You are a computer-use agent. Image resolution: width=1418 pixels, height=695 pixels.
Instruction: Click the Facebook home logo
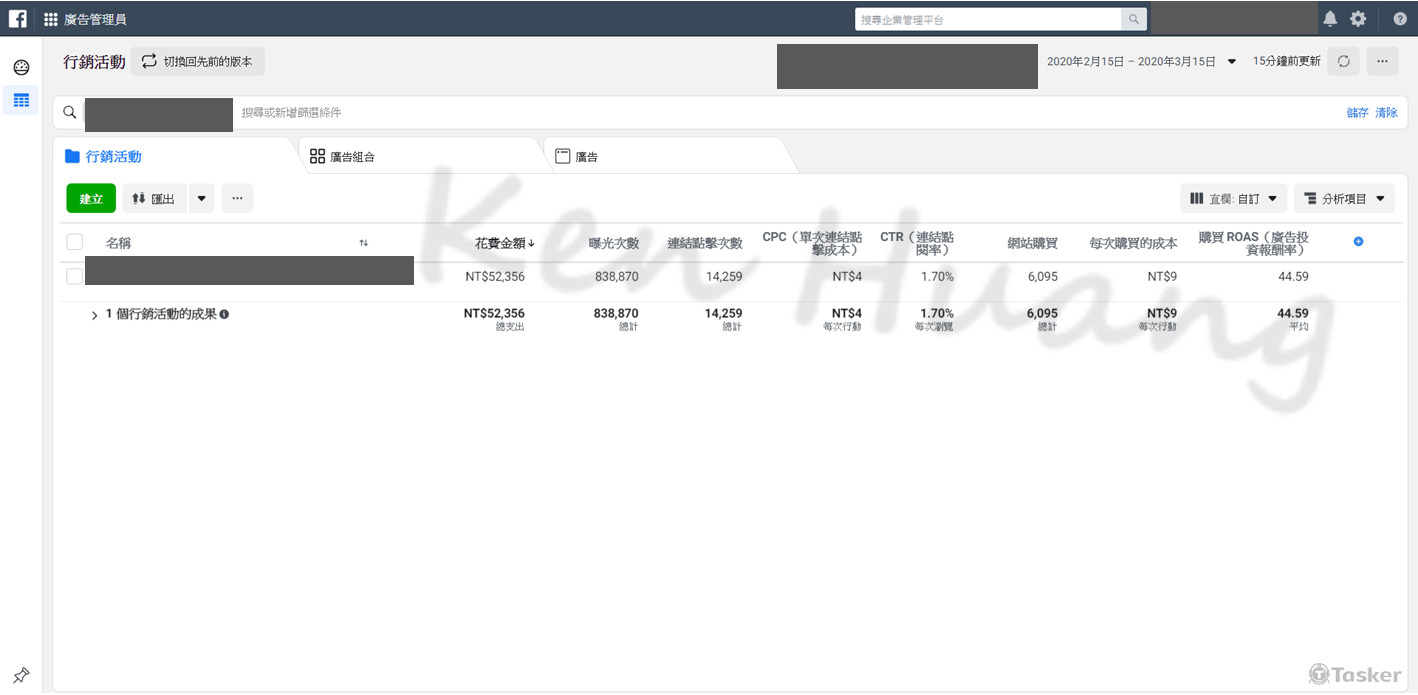click(x=16, y=17)
